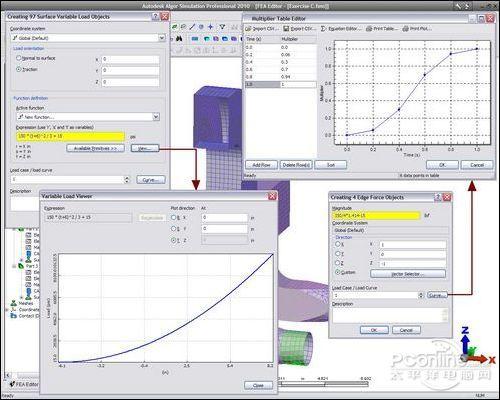Image resolution: width=500 pixels, height=400 pixels.
Task: Click X field in Surface Variable Load dialog
Action: click(130, 59)
